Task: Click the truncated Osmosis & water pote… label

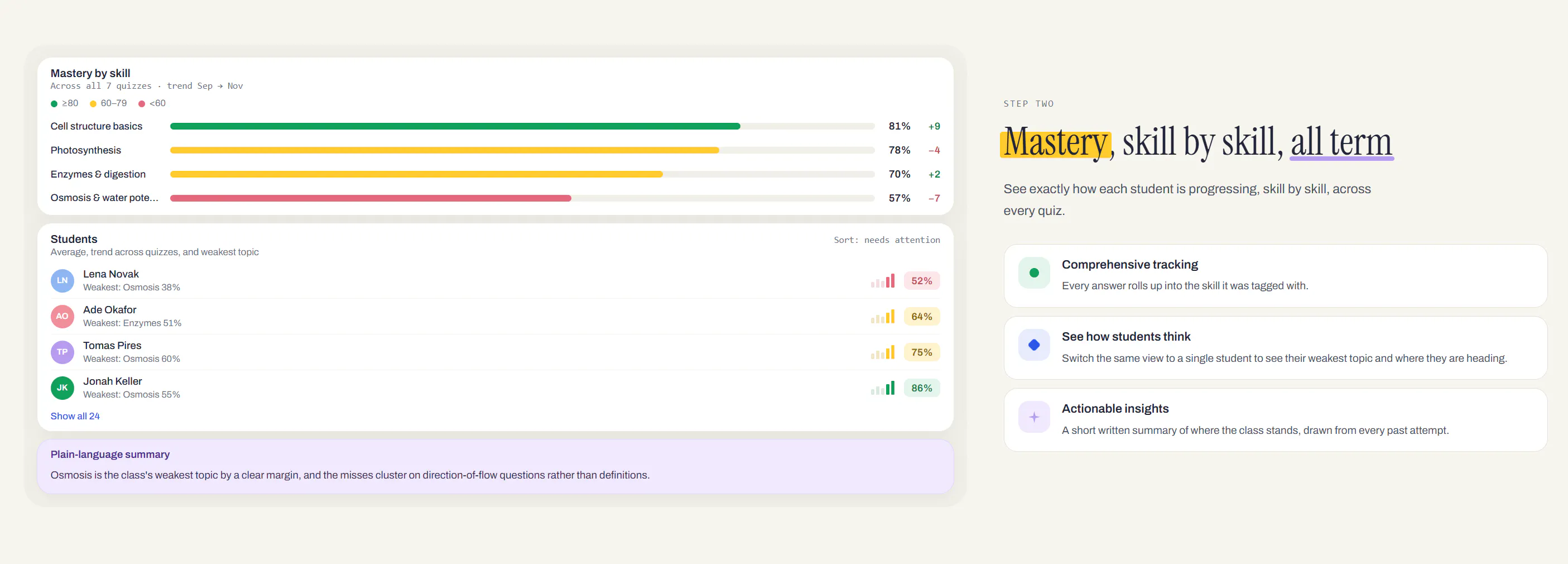Action: [x=104, y=198]
